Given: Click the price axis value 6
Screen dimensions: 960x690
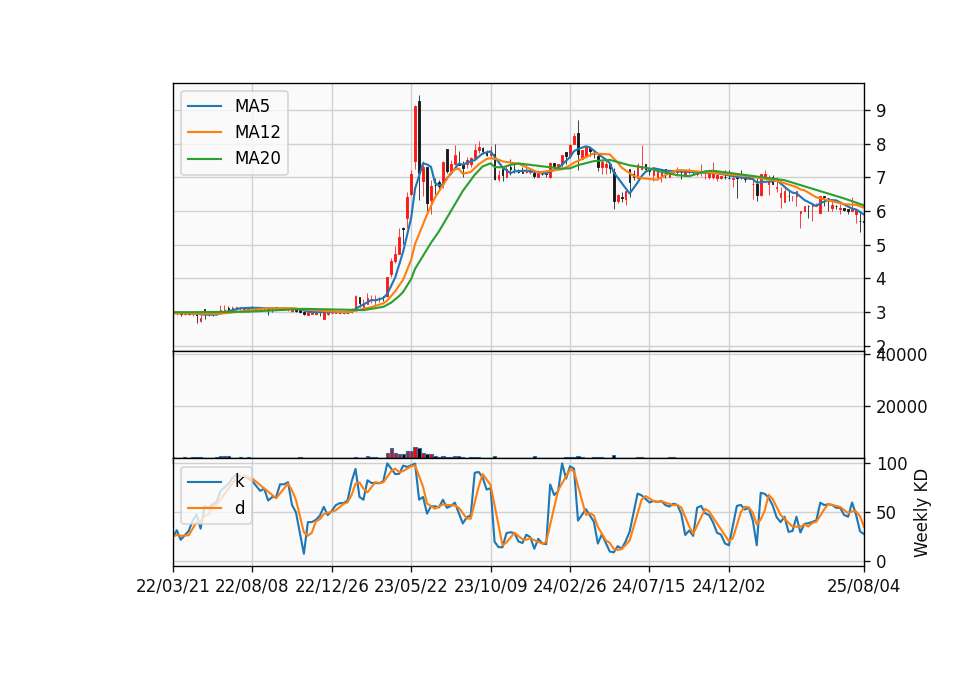Looking at the screenshot, I should (881, 212).
